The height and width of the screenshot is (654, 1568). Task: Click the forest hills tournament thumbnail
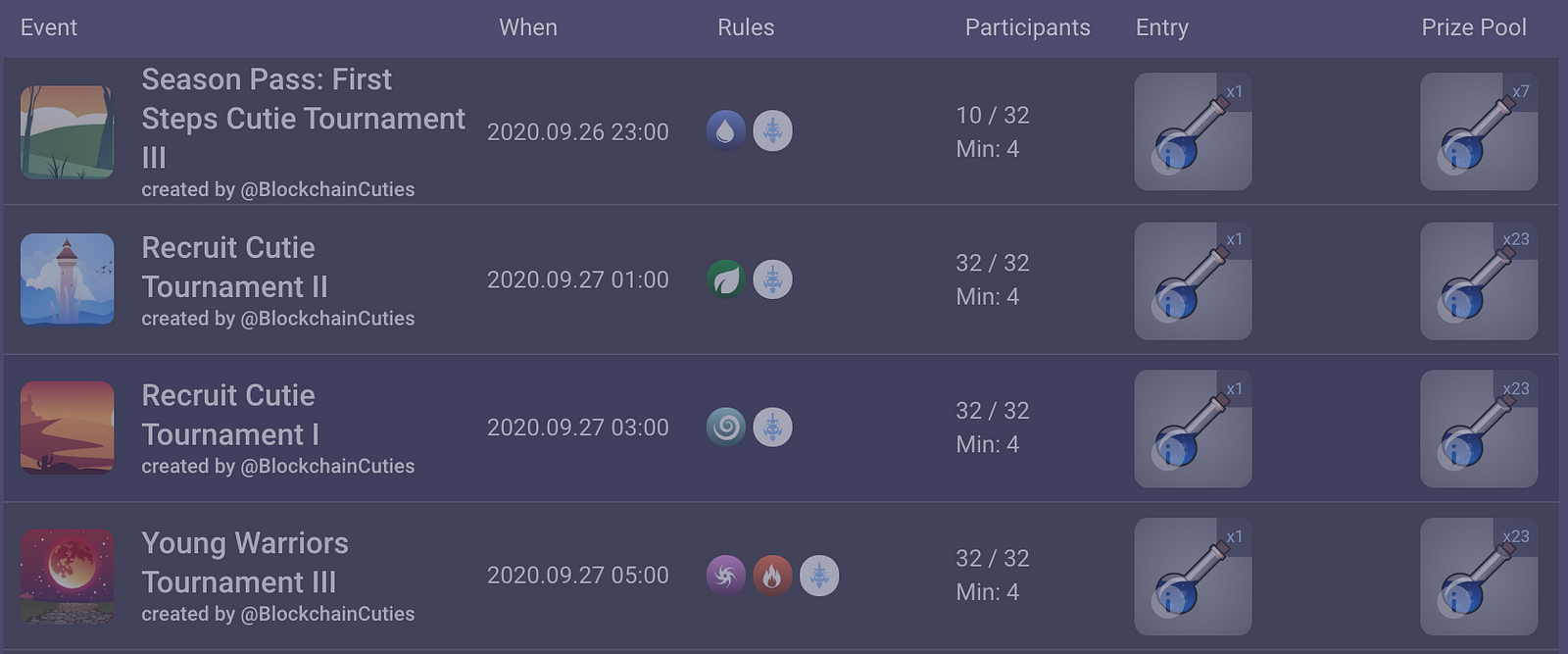click(68, 132)
